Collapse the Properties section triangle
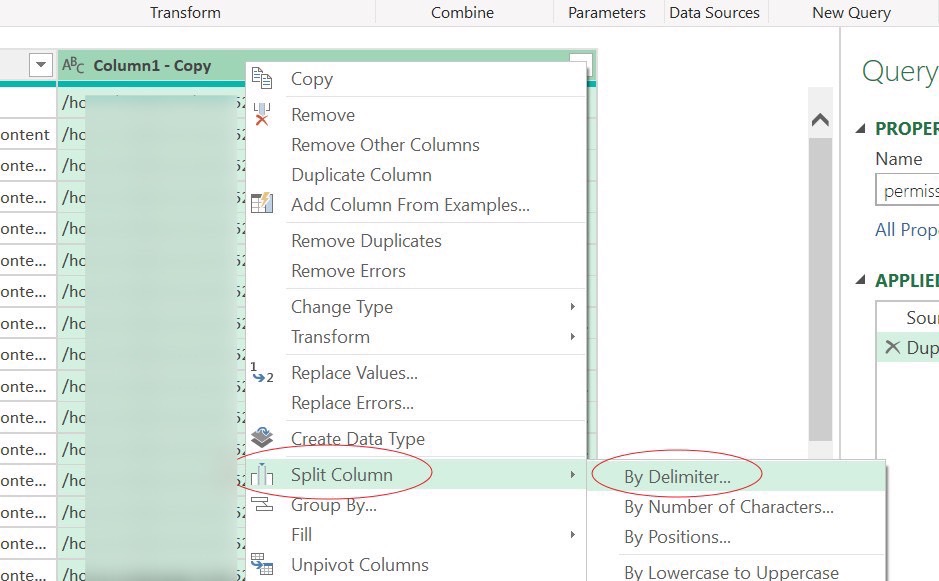 (x=861, y=129)
